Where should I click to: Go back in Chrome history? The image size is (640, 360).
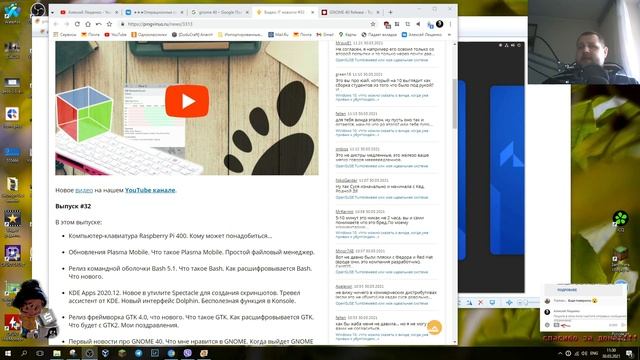[56, 24]
